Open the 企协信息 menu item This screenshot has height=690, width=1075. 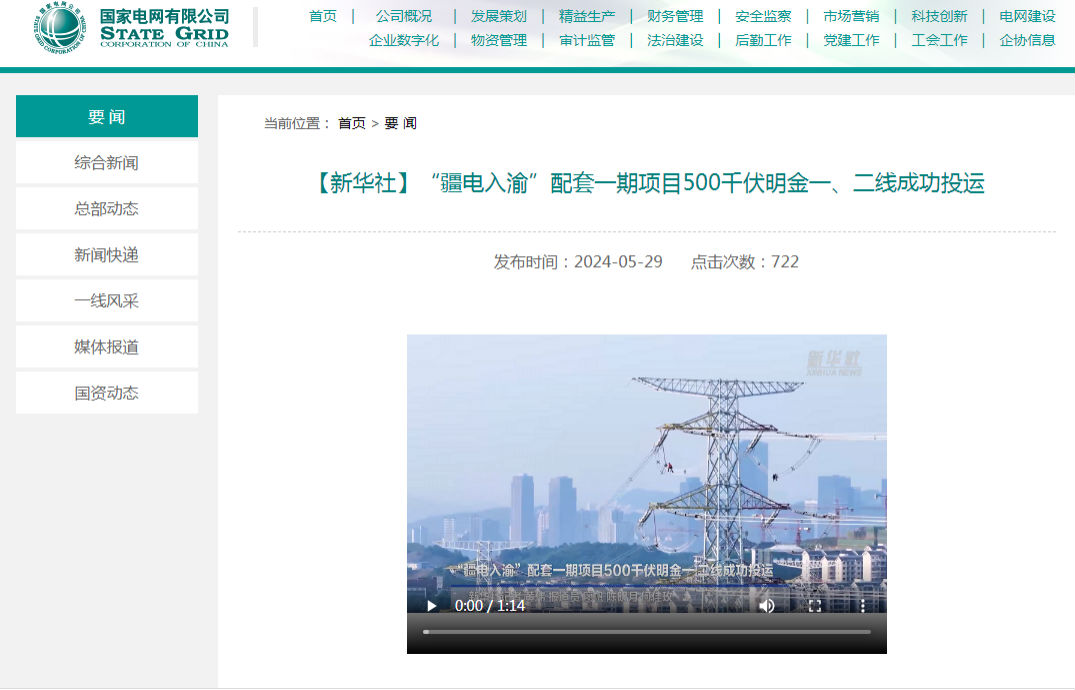click(1027, 40)
